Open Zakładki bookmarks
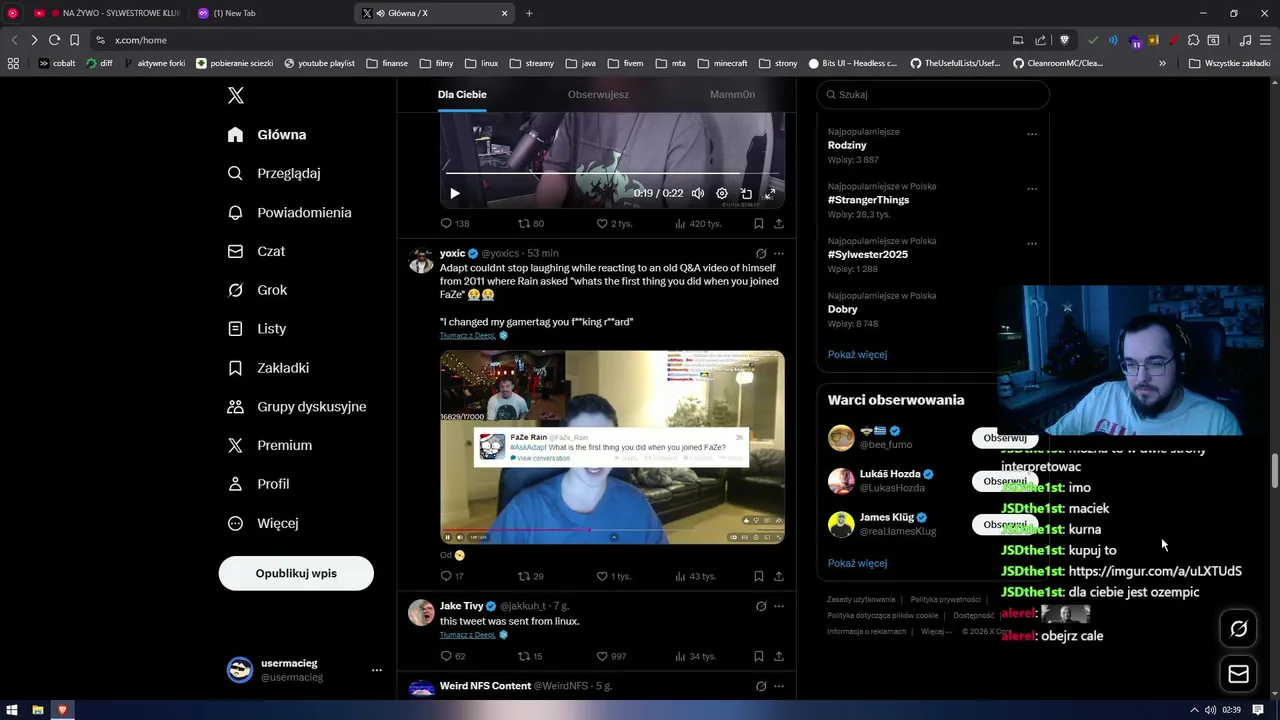Image resolution: width=1280 pixels, height=720 pixels. [x=268, y=367]
